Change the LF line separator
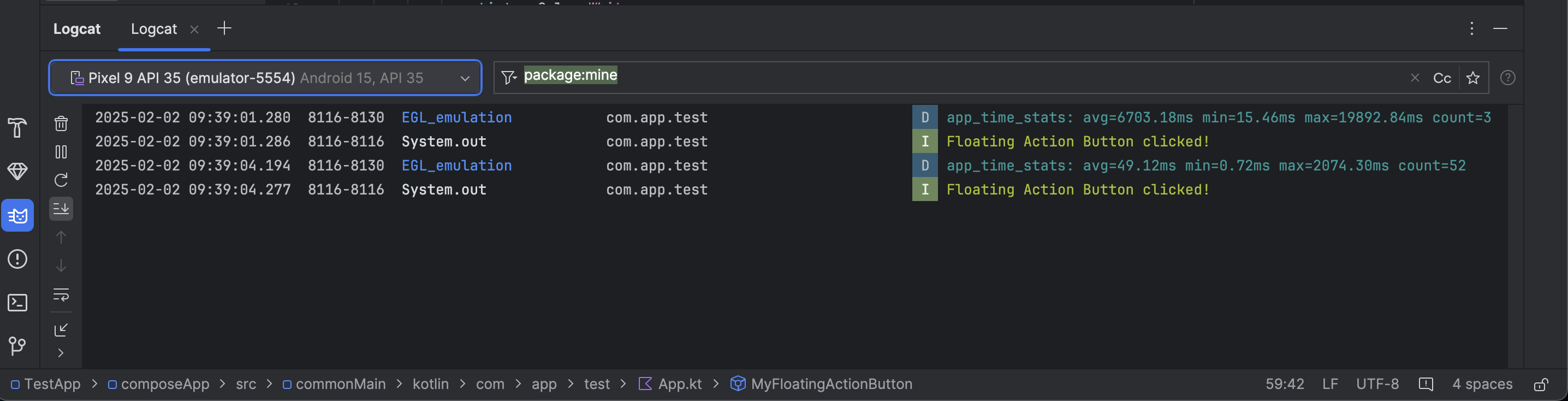The width and height of the screenshot is (1568, 401). pos(1330,384)
